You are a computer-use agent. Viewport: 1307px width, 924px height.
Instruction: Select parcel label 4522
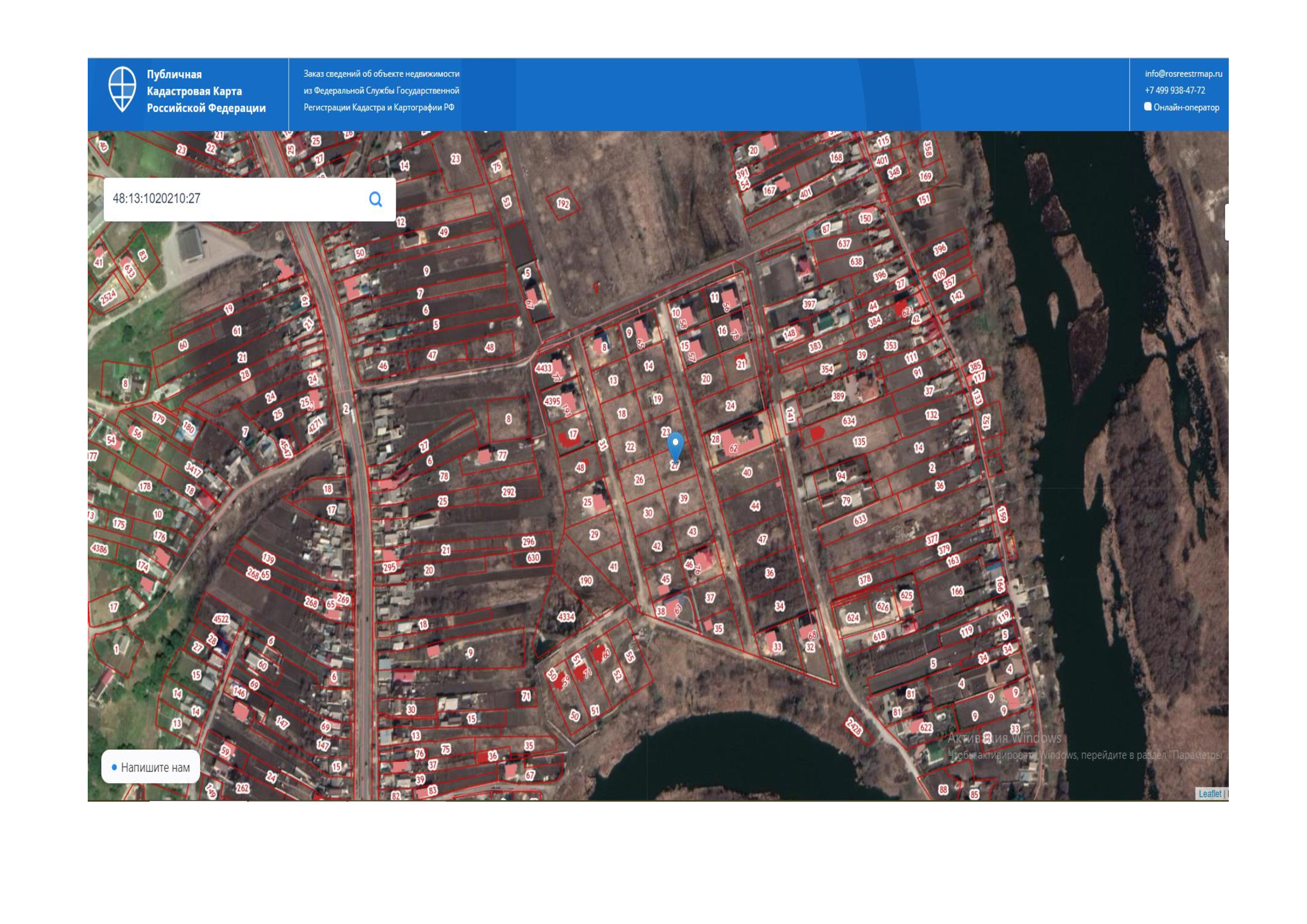(x=221, y=619)
